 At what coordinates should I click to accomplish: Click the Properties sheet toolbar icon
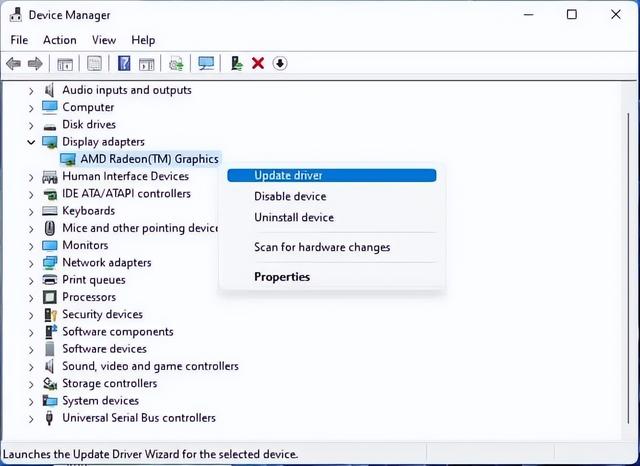(95, 64)
